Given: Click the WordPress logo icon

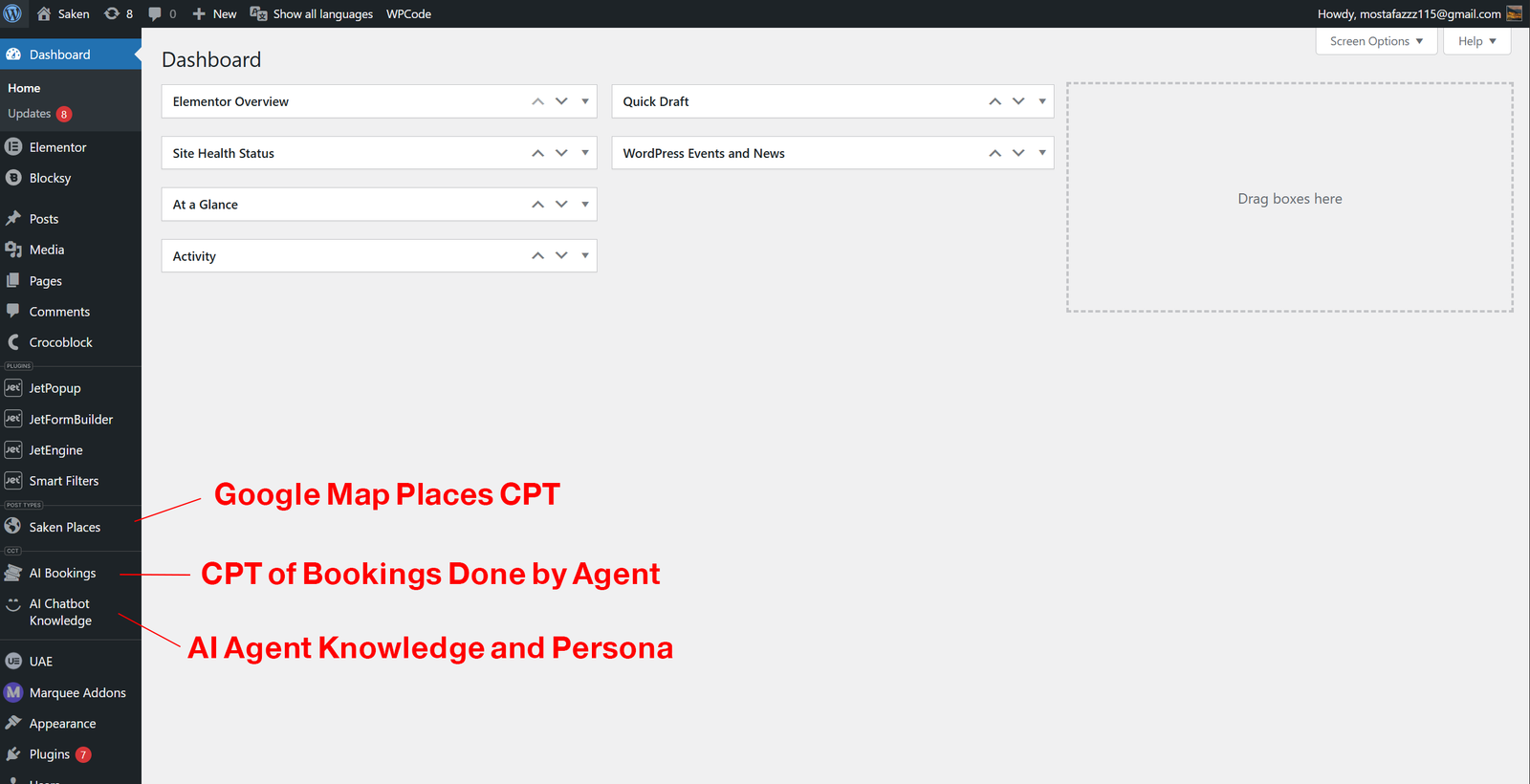Looking at the screenshot, I should [x=13, y=13].
